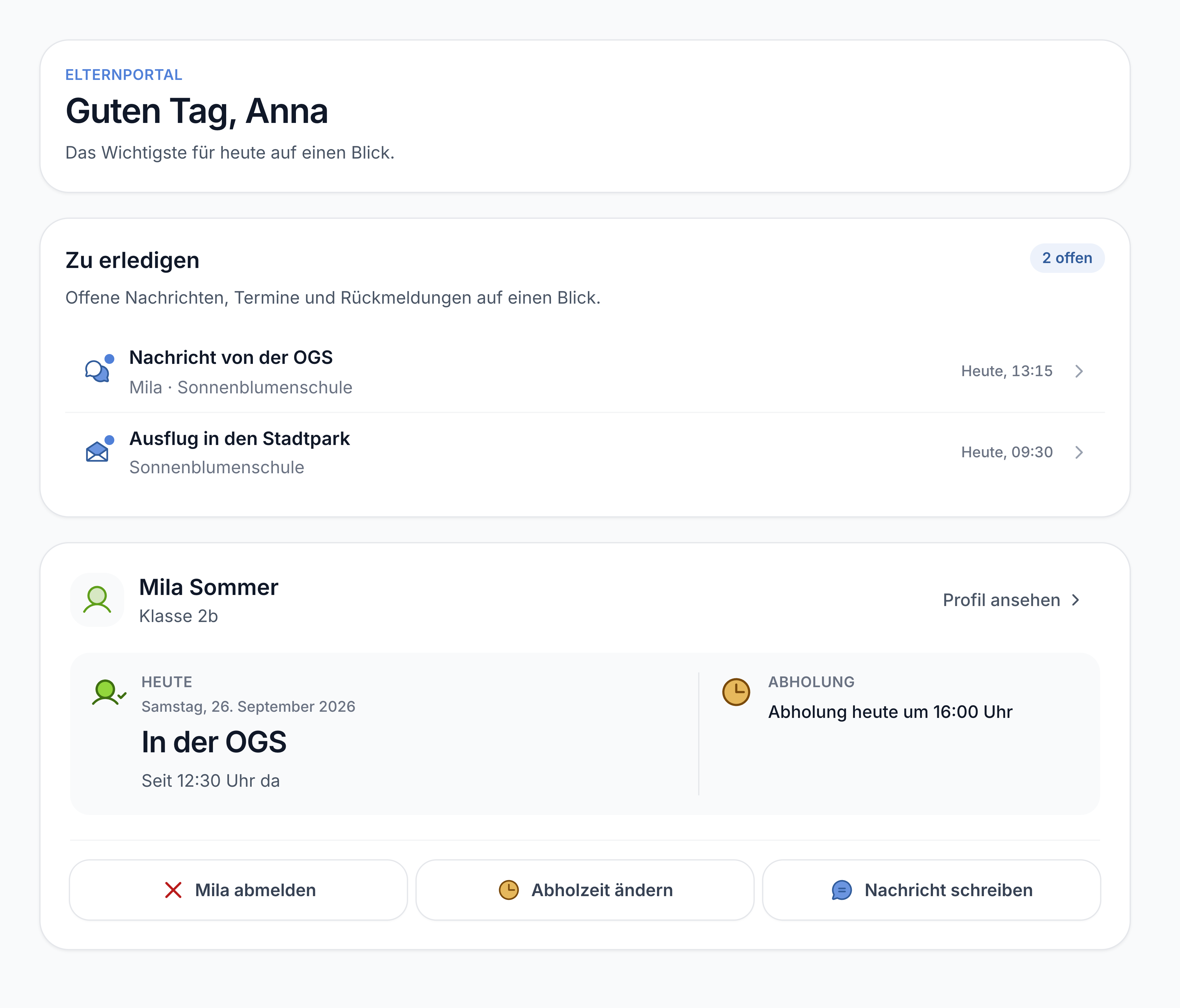This screenshot has height=1008, width=1180.
Task: Click the open envelope icon for Stadtpark trip
Action: tap(97, 452)
